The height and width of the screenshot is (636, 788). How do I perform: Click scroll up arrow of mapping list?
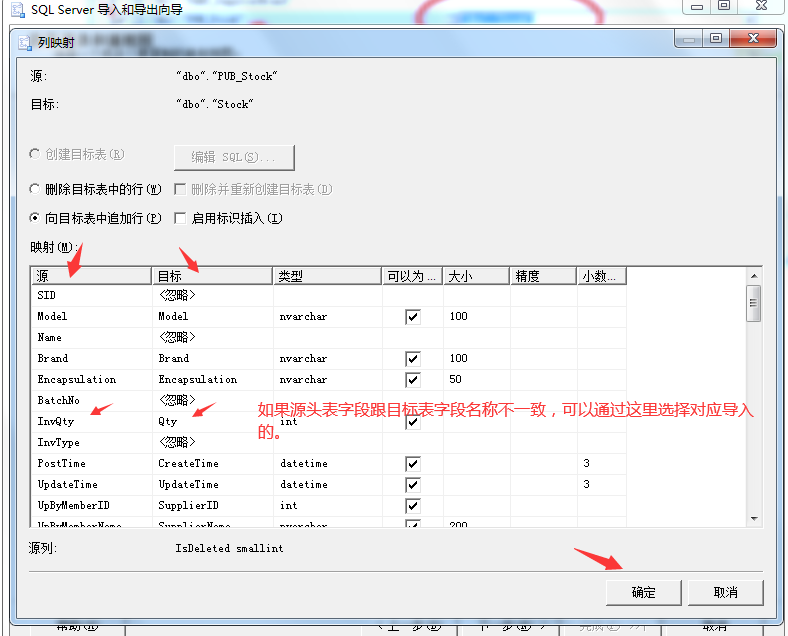tap(754, 276)
